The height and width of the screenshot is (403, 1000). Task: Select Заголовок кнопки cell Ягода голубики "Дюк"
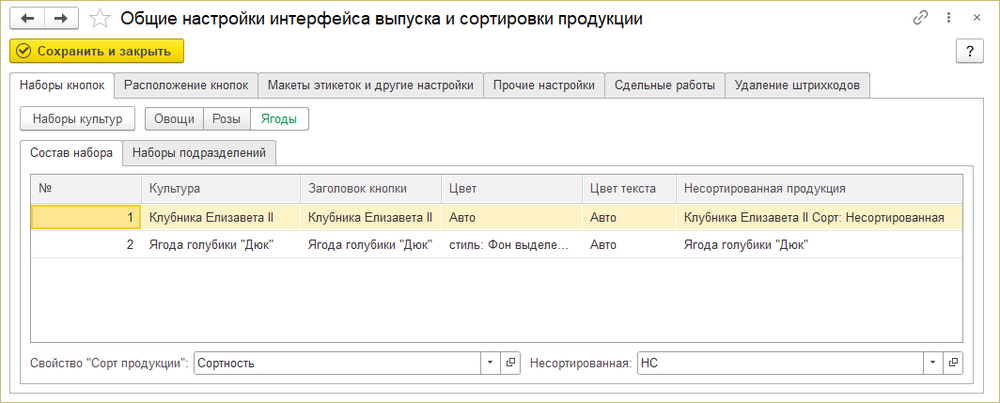click(371, 244)
